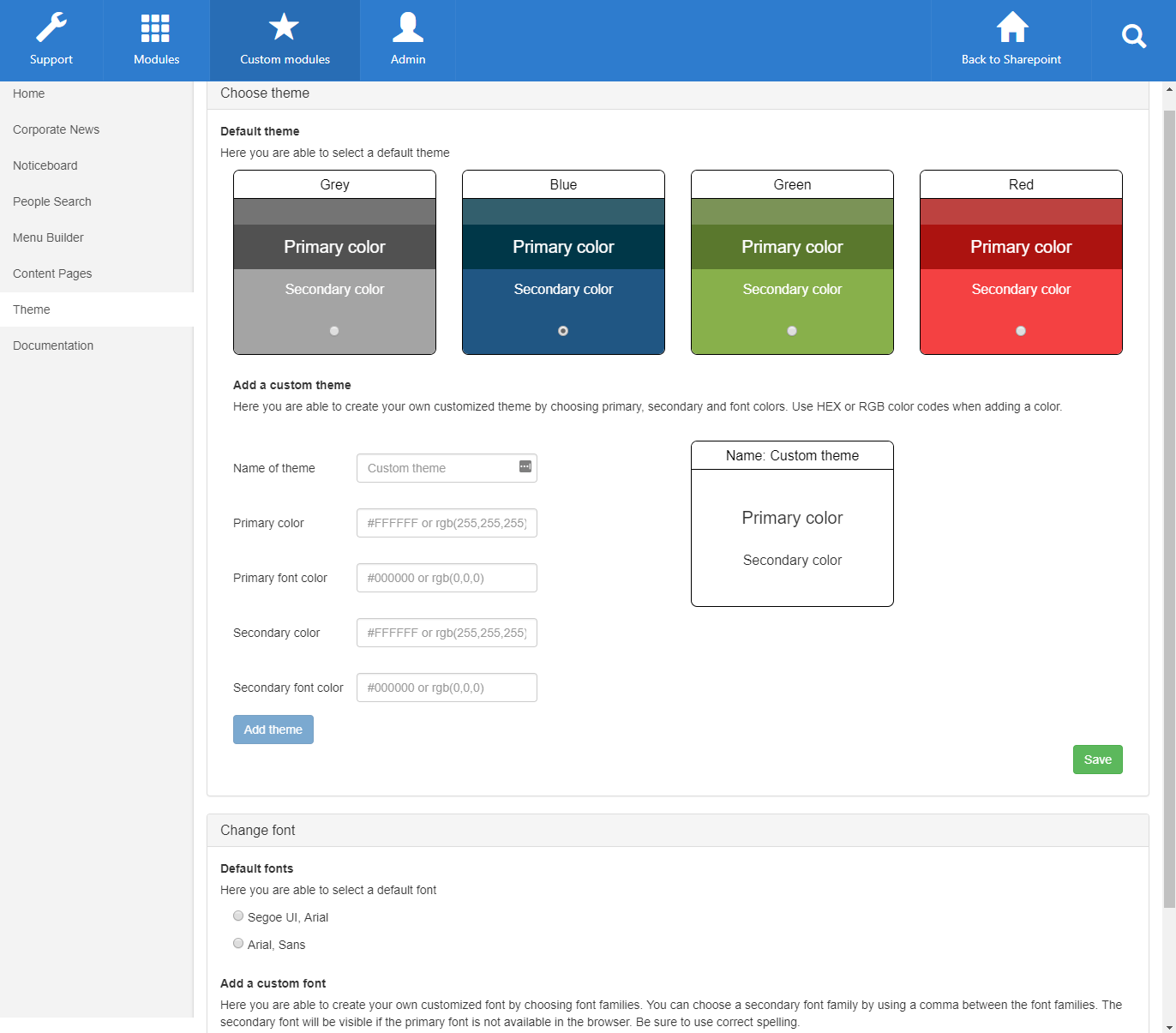Click the scroll down arrow on scrollbar
The image size is (1176, 1033).
pyautogui.click(x=1169, y=1026)
